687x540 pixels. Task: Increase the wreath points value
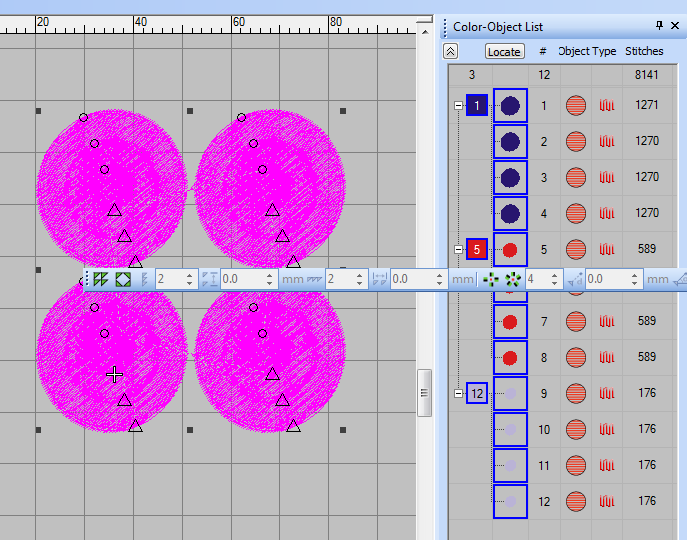click(554, 275)
